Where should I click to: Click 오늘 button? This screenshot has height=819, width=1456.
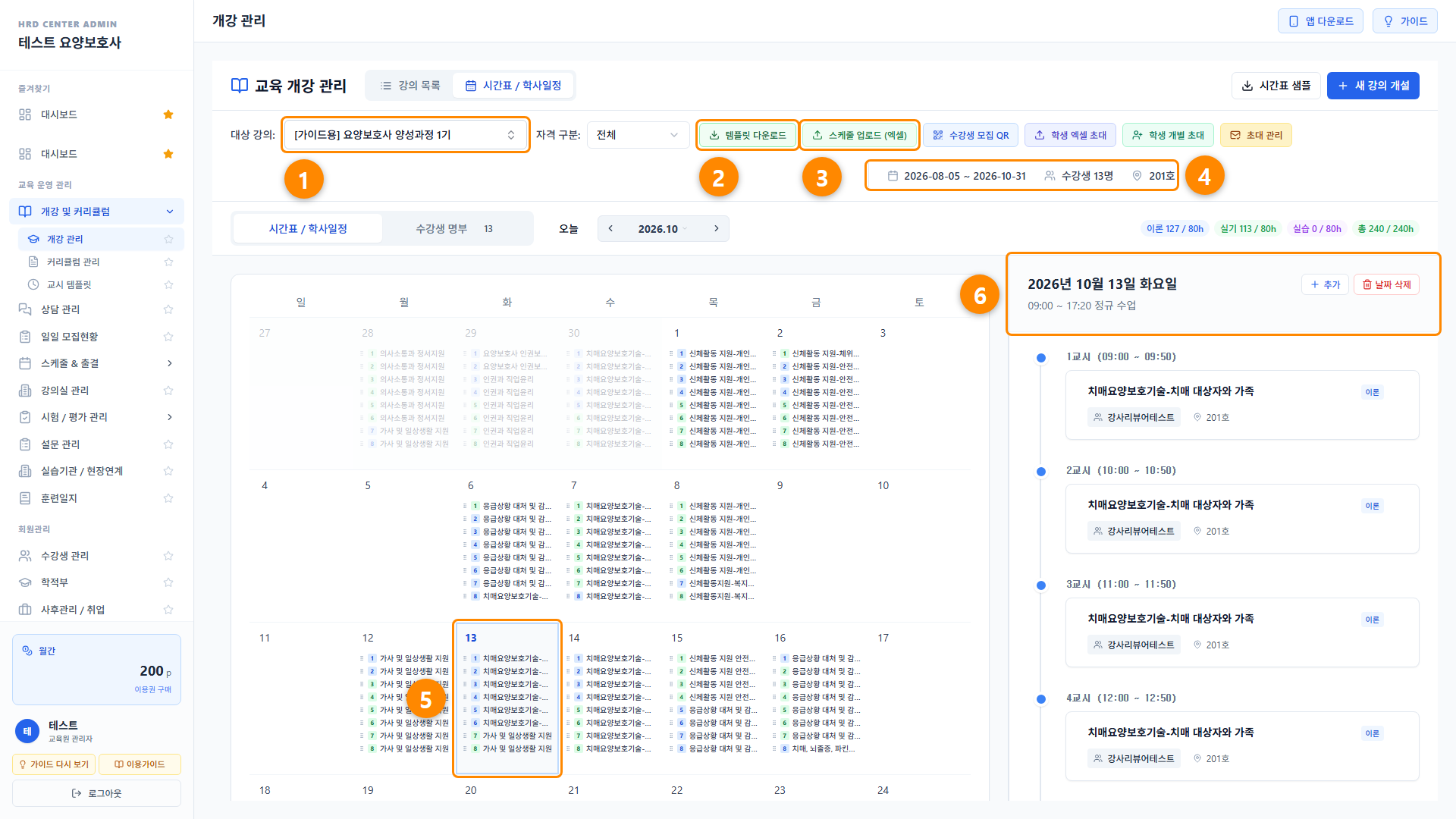tap(568, 229)
